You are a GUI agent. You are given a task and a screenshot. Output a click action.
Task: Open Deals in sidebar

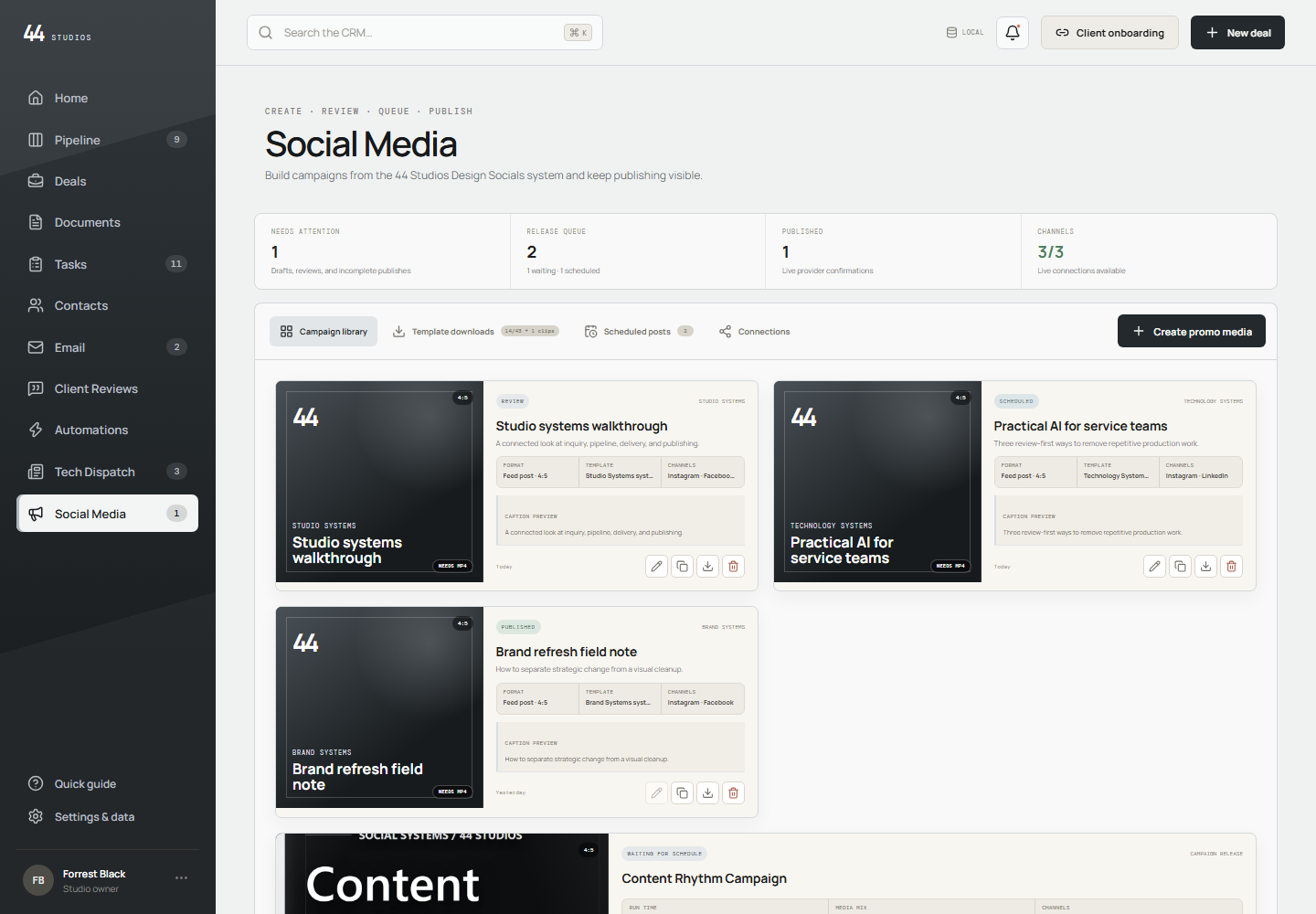point(108,181)
